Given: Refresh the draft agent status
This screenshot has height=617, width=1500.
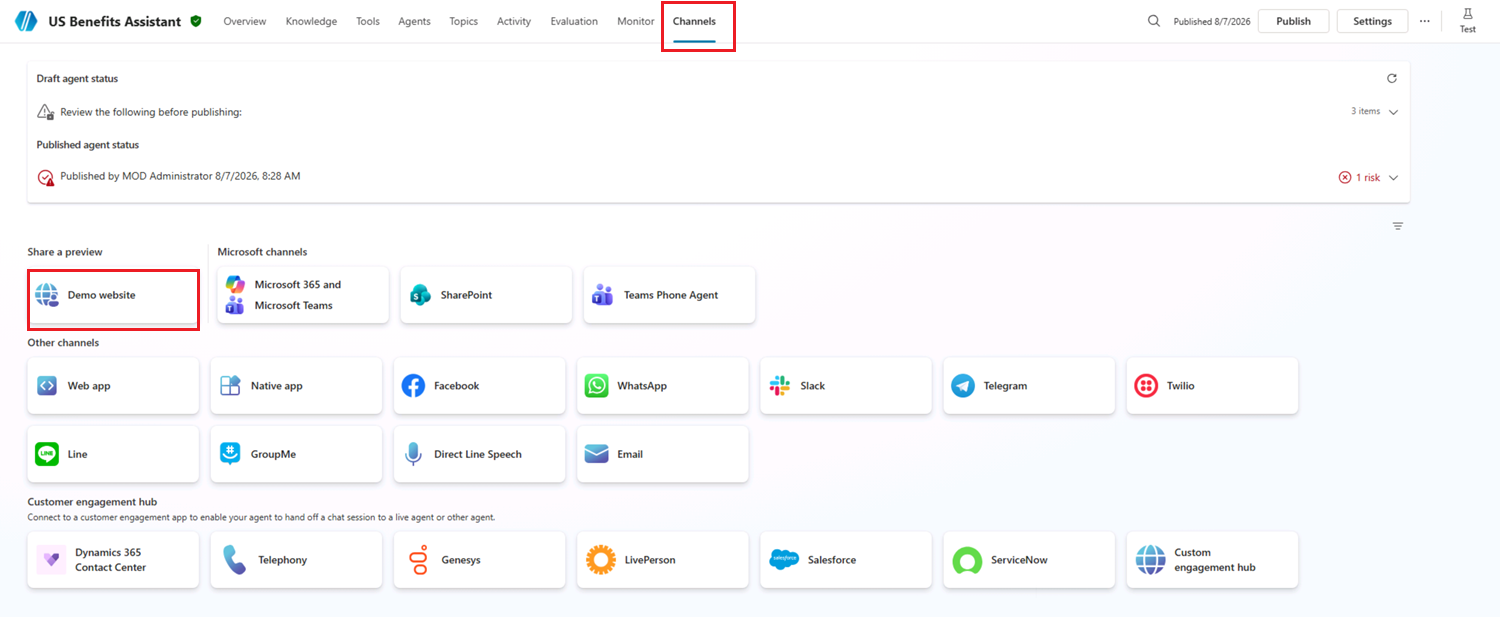Looking at the screenshot, I should click(x=1392, y=78).
